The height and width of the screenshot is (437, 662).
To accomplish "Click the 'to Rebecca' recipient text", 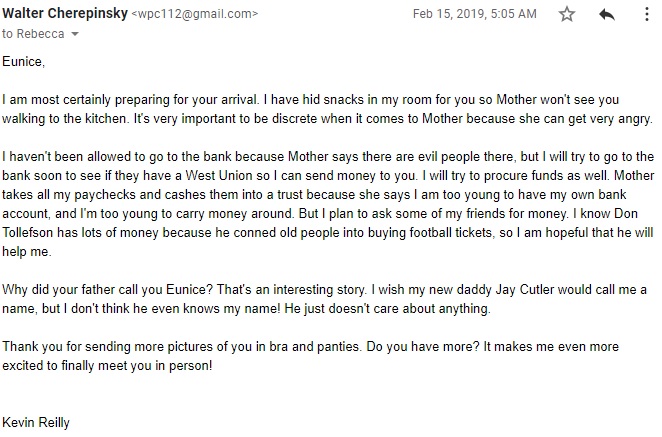I will point(33,34).
